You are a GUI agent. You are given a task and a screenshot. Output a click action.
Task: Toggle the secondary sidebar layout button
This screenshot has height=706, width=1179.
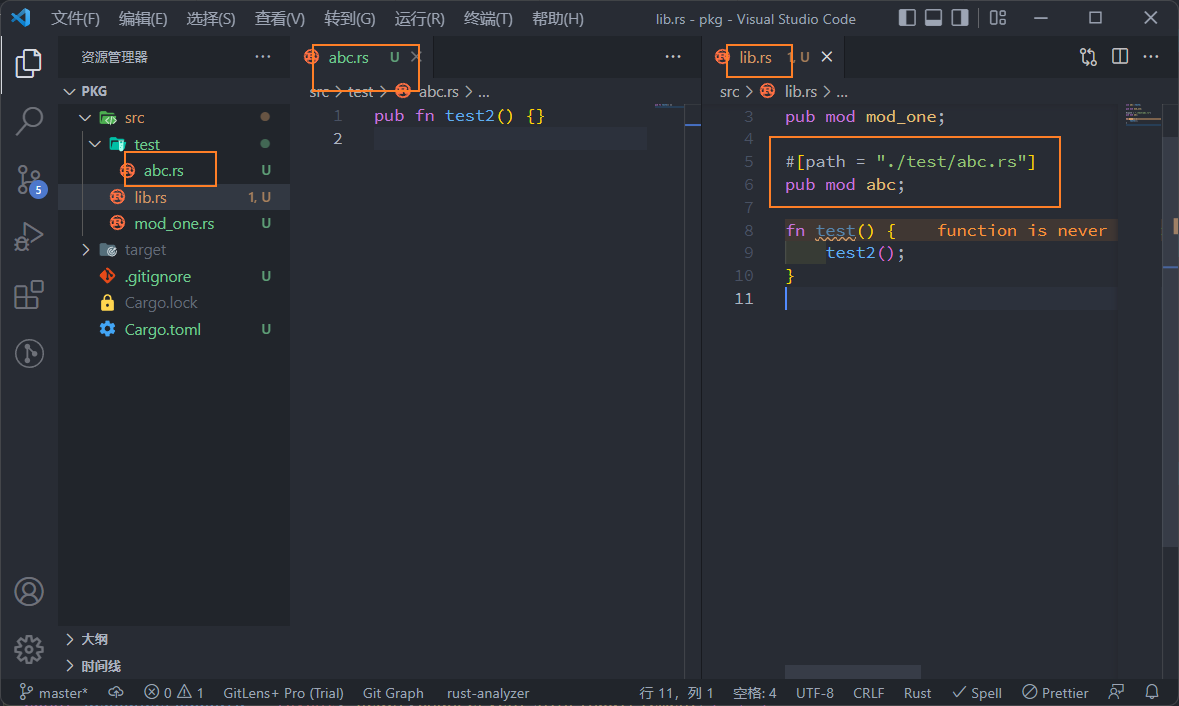[x=960, y=18]
